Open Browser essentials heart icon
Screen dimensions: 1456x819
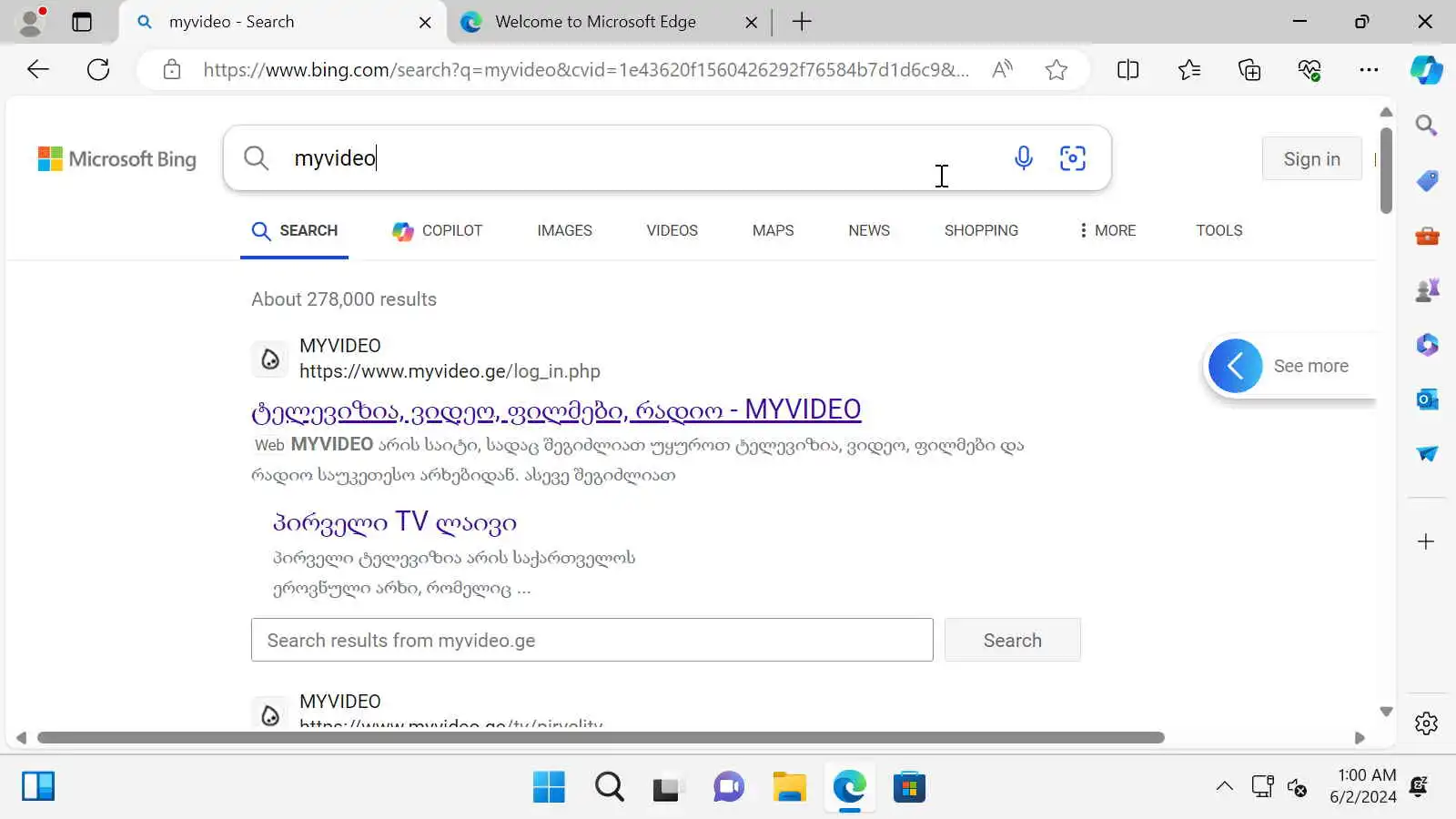pos(1309,70)
